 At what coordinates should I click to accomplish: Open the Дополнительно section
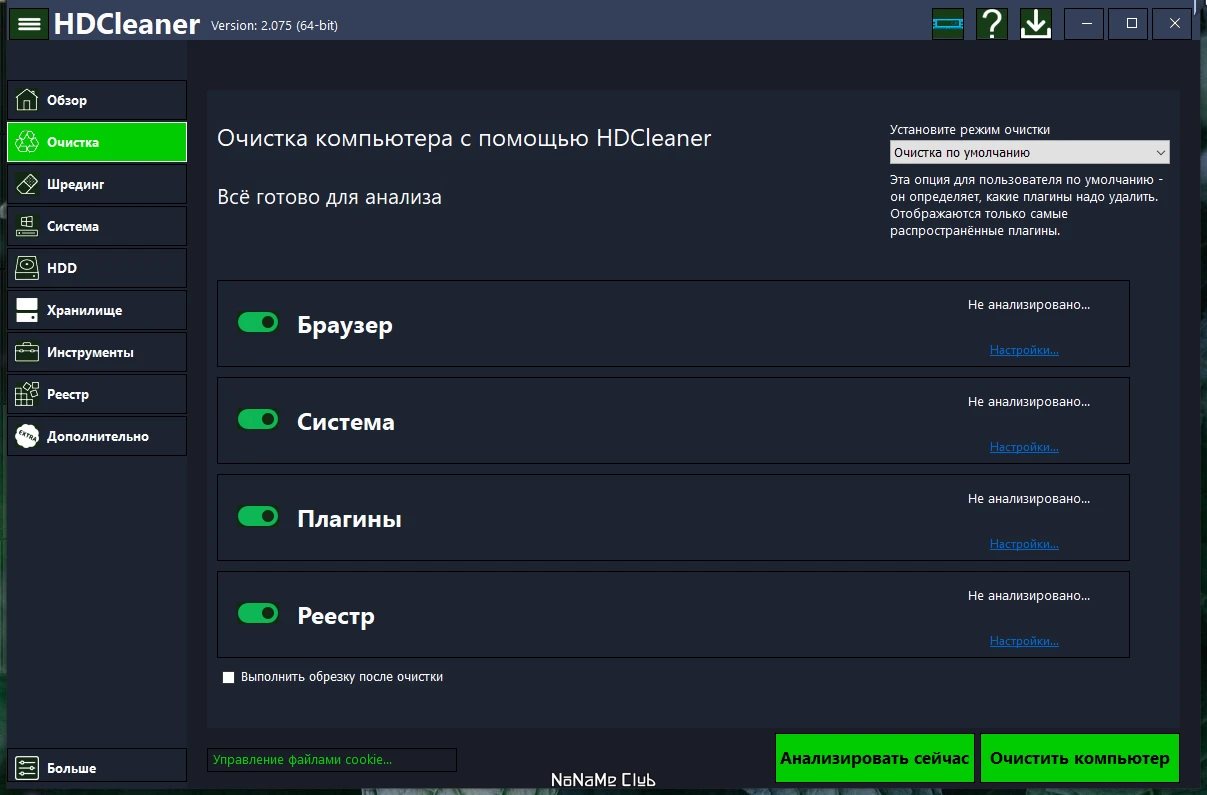click(x=97, y=436)
